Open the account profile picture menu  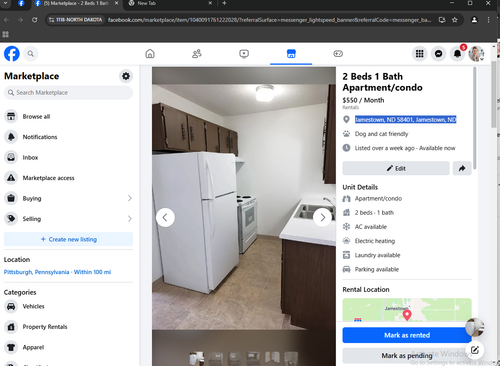(x=476, y=54)
